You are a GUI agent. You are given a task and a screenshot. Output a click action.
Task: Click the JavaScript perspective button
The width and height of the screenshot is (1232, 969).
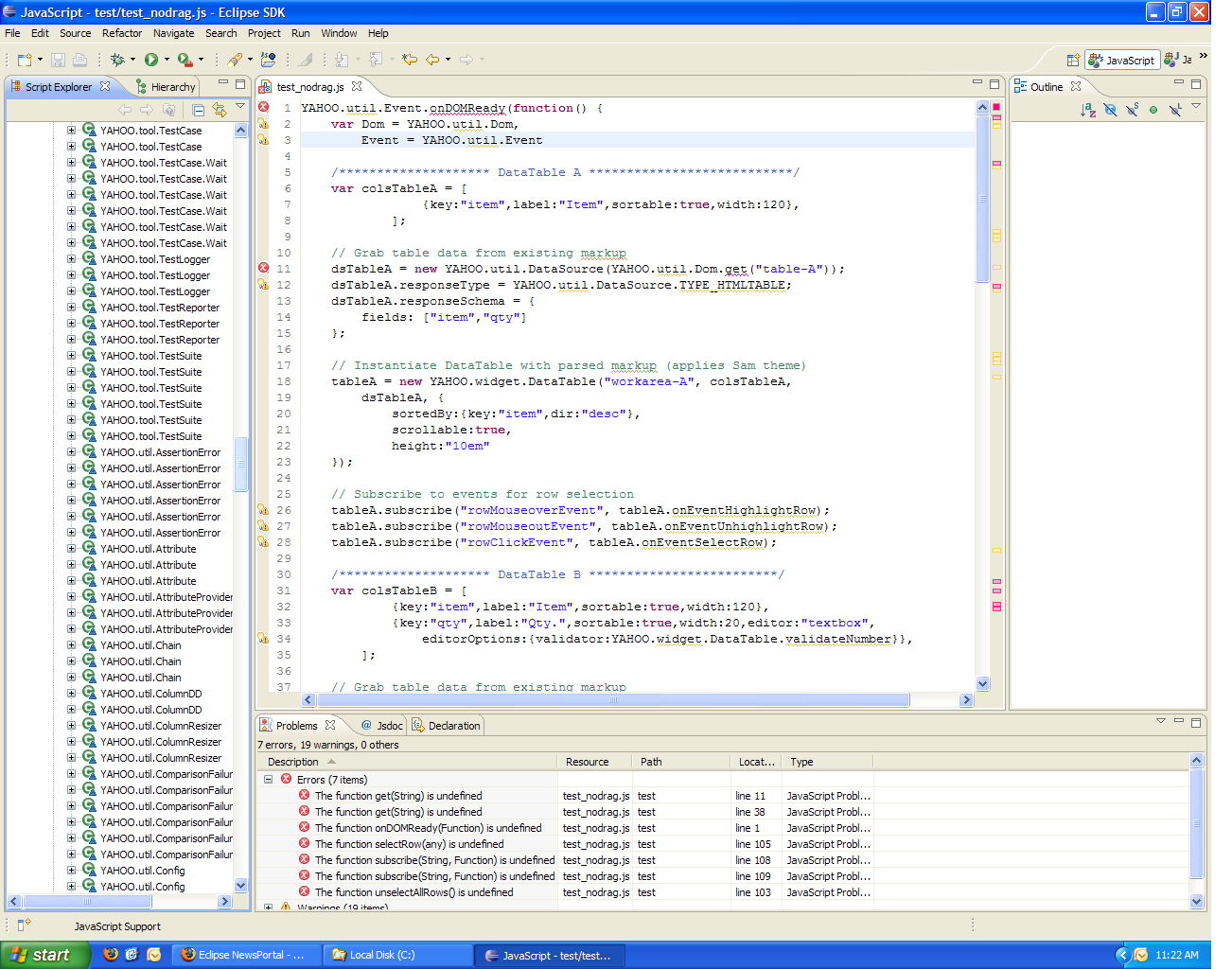click(x=1121, y=60)
